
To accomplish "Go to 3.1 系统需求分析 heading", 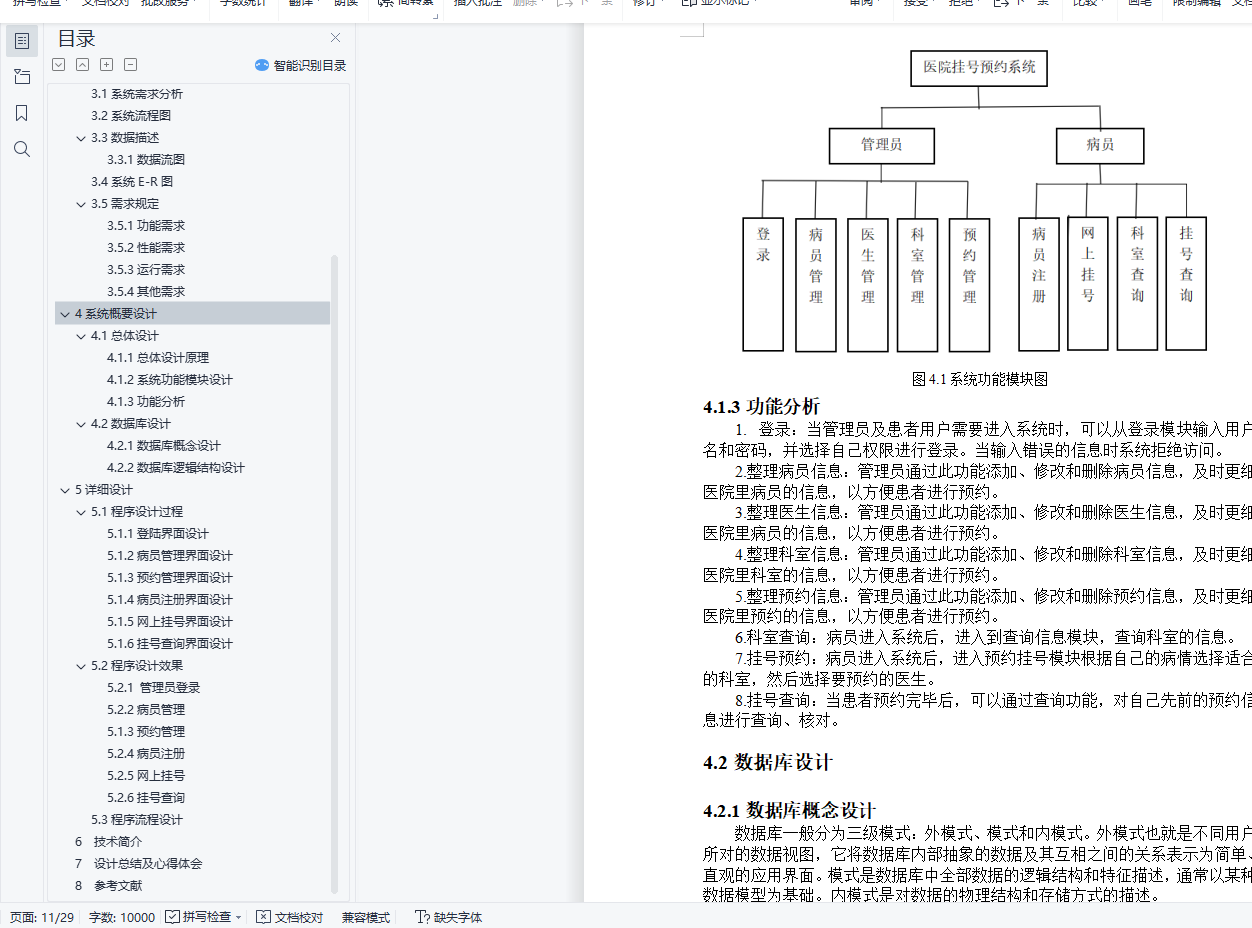I will (x=137, y=94).
